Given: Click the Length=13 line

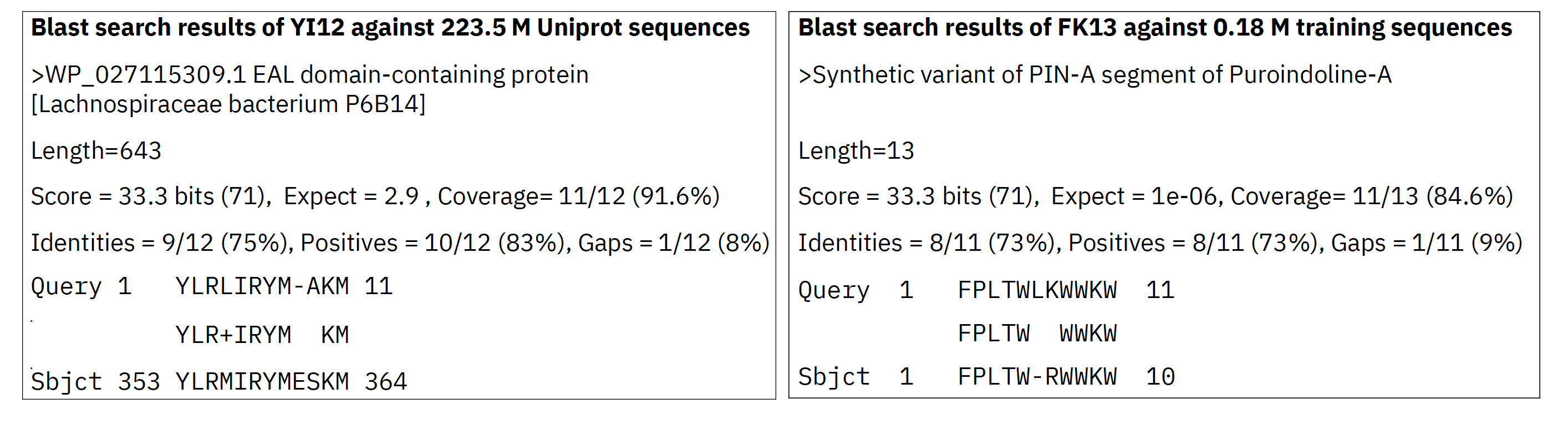Looking at the screenshot, I should pos(856,151).
